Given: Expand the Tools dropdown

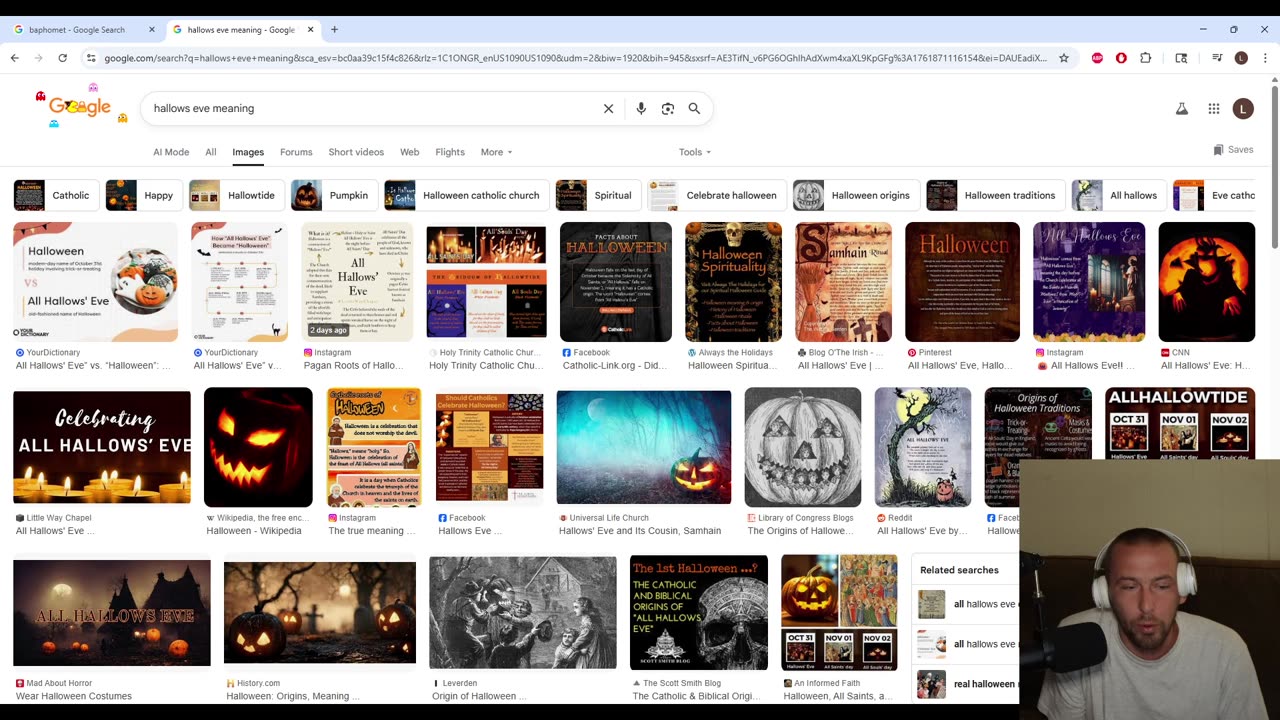Looking at the screenshot, I should (695, 152).
